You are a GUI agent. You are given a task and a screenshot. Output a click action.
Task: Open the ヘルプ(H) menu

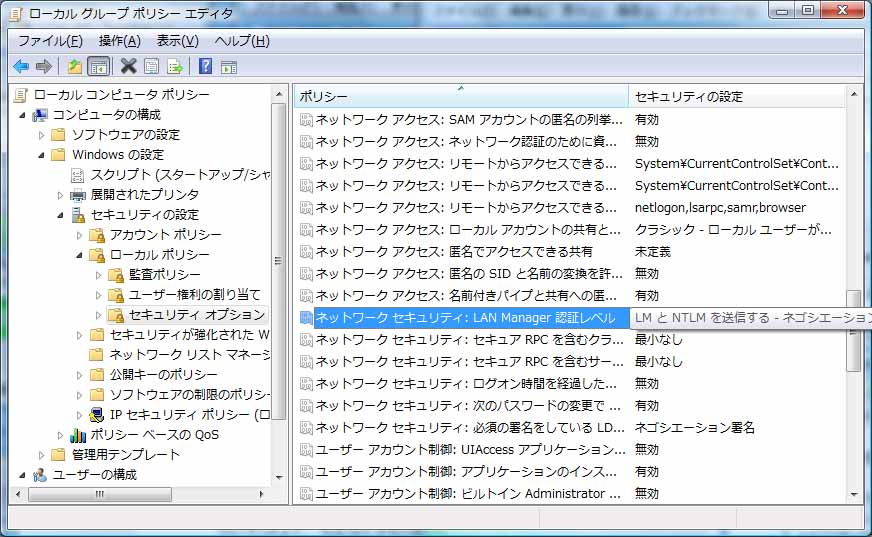pos(242,41)
